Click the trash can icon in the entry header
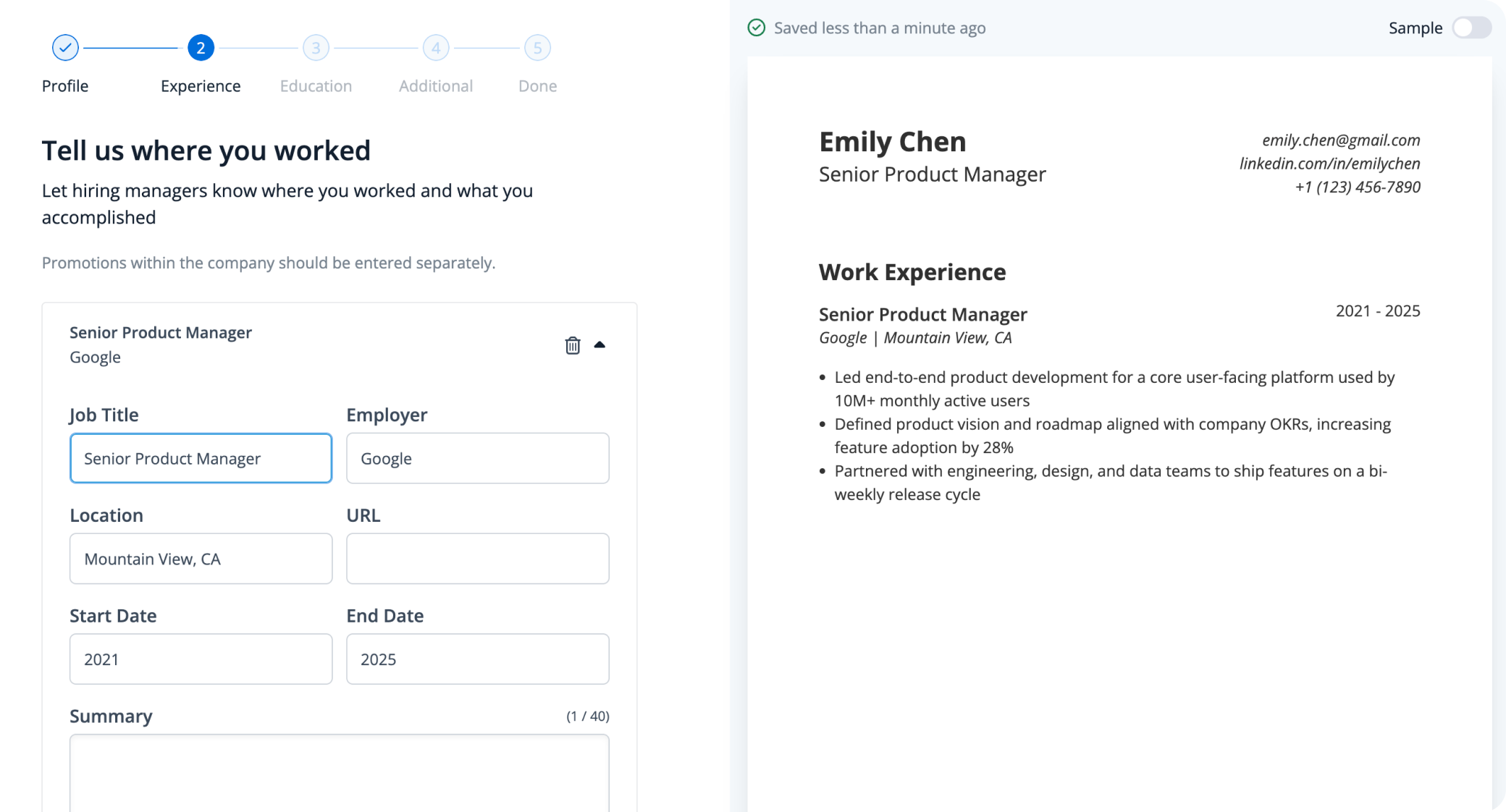Image resolution: width=1506 pixels, height=812 pixels. (x=572, y=346)
